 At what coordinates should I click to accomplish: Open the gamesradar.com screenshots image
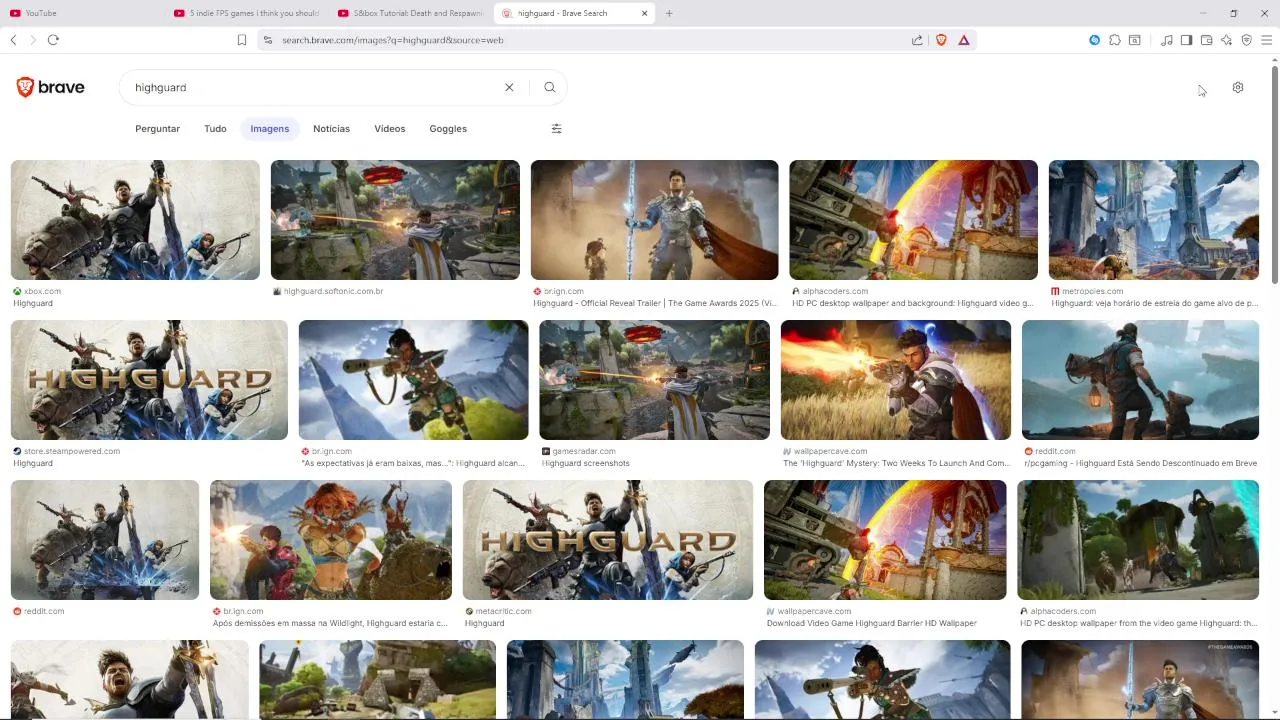(654, 380)
